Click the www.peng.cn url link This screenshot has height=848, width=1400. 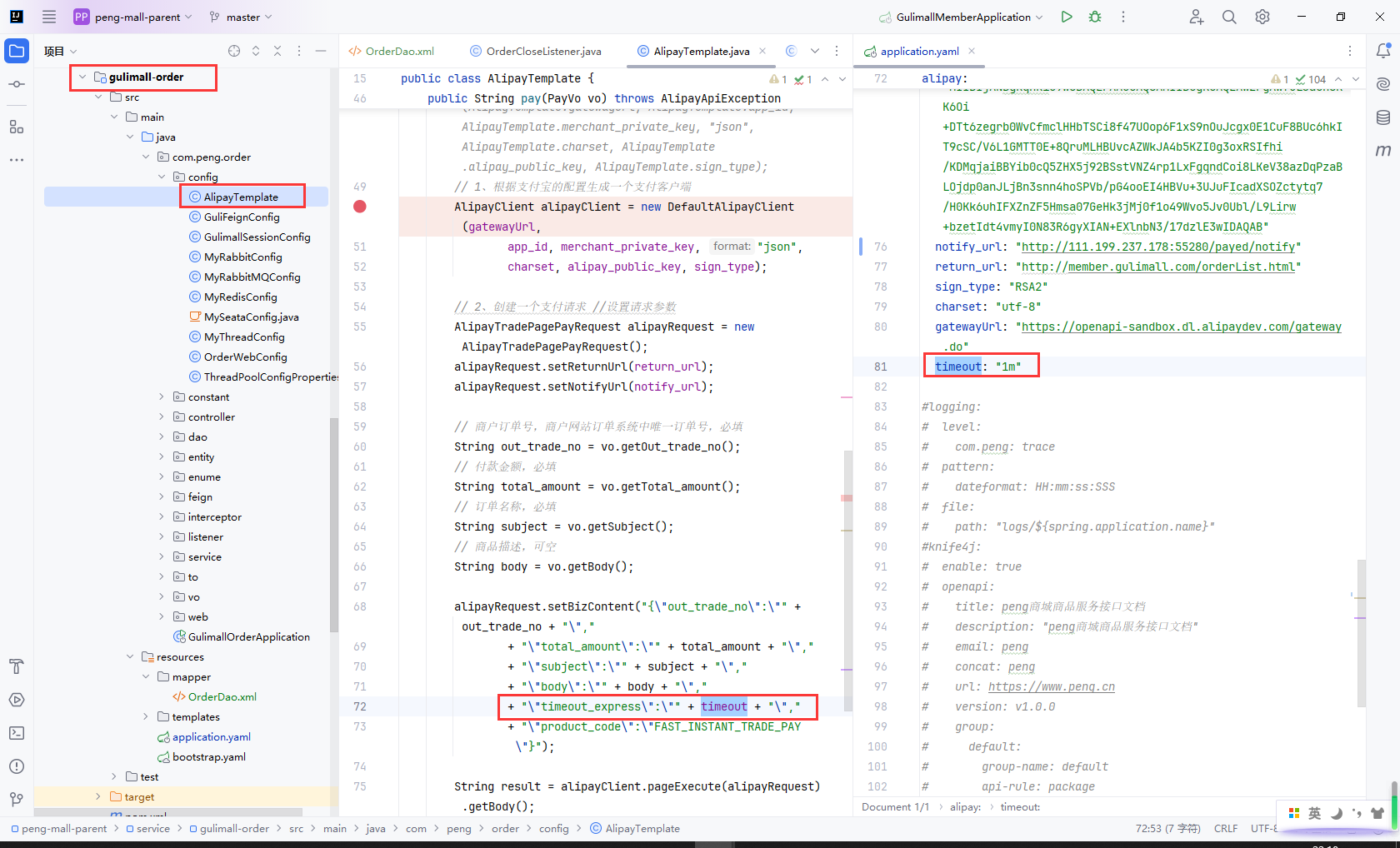(1052, 686)
